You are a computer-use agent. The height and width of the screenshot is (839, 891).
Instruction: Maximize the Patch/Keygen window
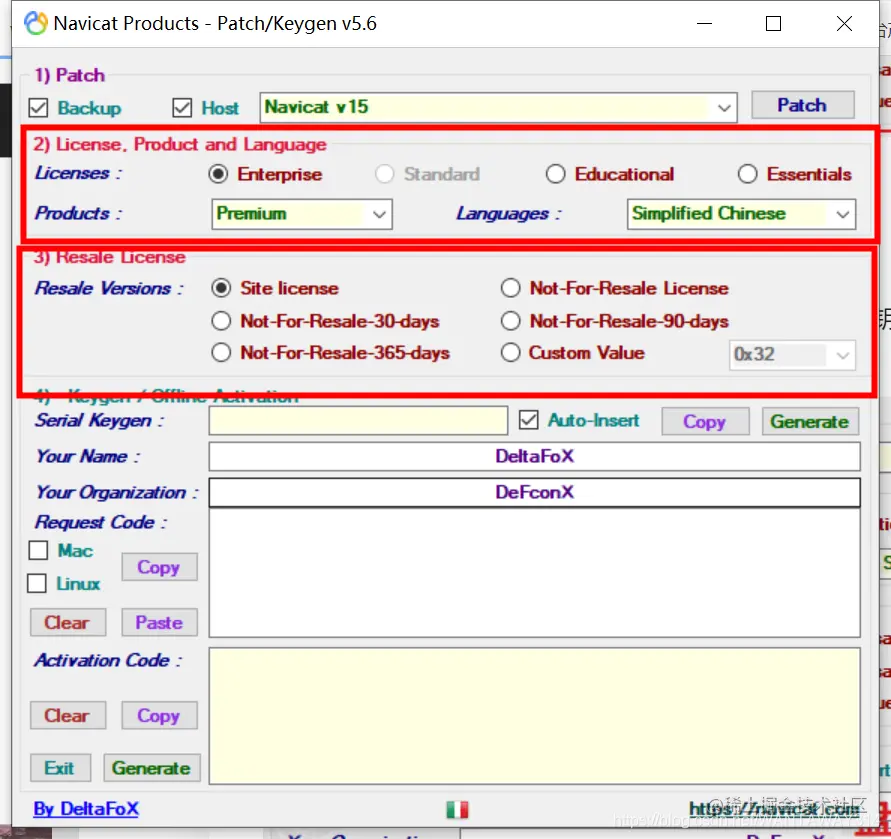773,23
